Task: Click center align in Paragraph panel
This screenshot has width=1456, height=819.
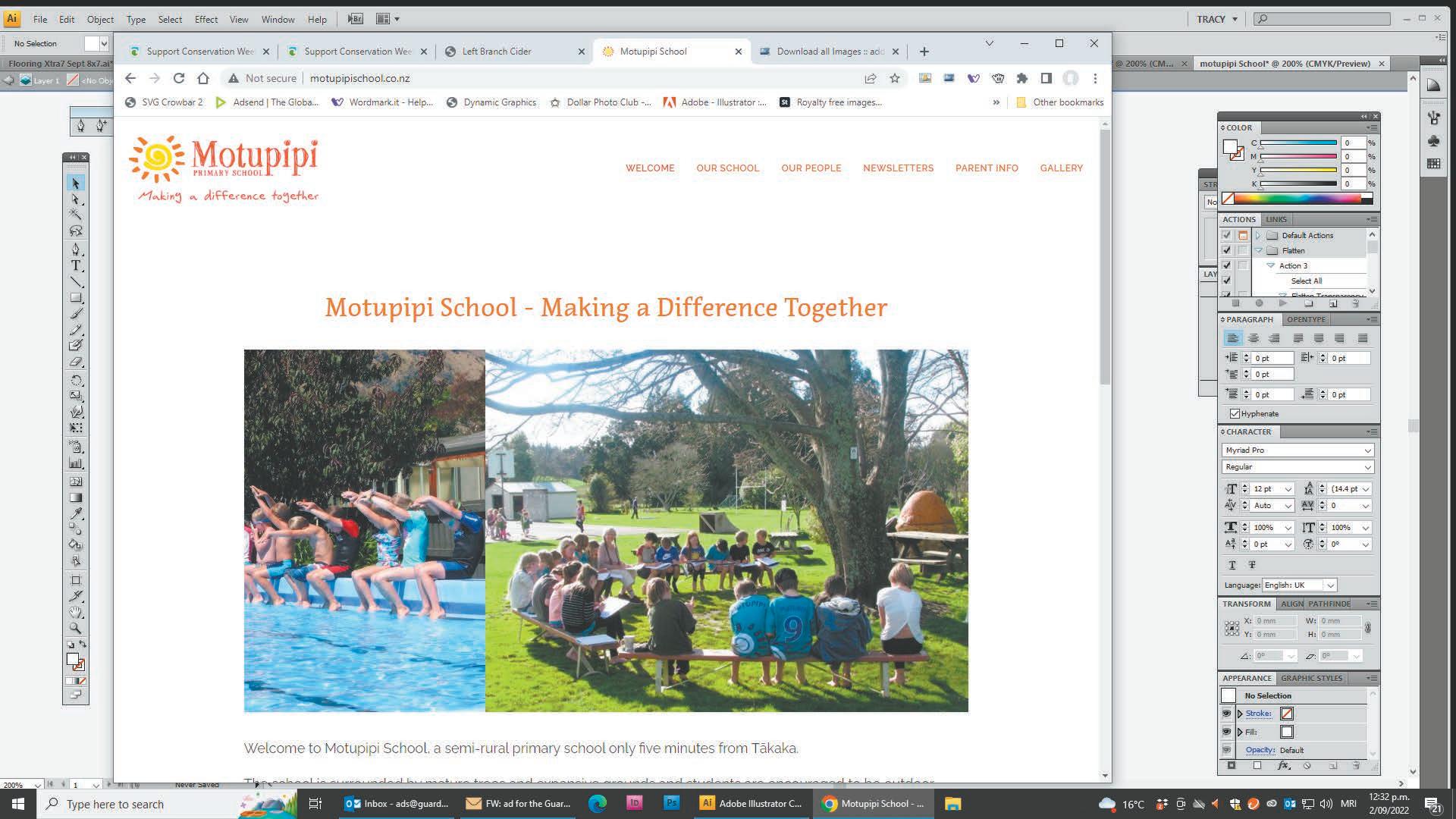Action: point(1254,338)
